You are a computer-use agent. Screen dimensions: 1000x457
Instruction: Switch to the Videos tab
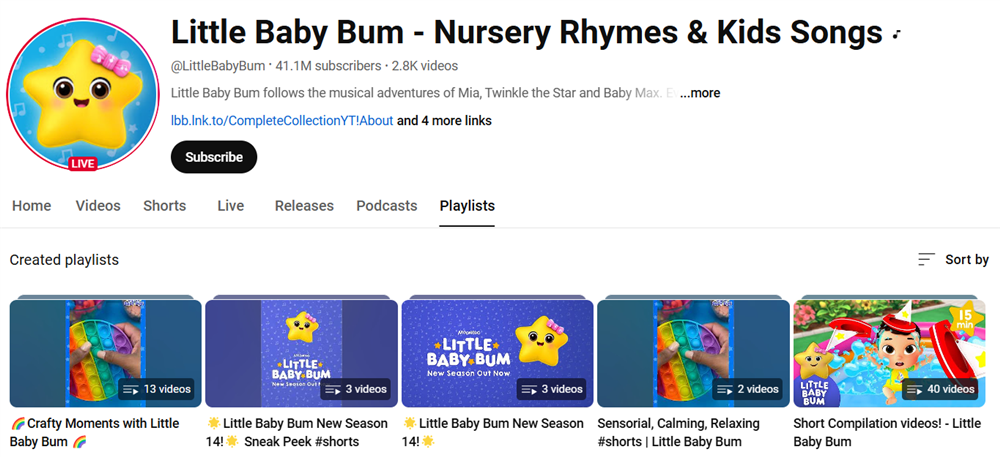coord(98,206)
